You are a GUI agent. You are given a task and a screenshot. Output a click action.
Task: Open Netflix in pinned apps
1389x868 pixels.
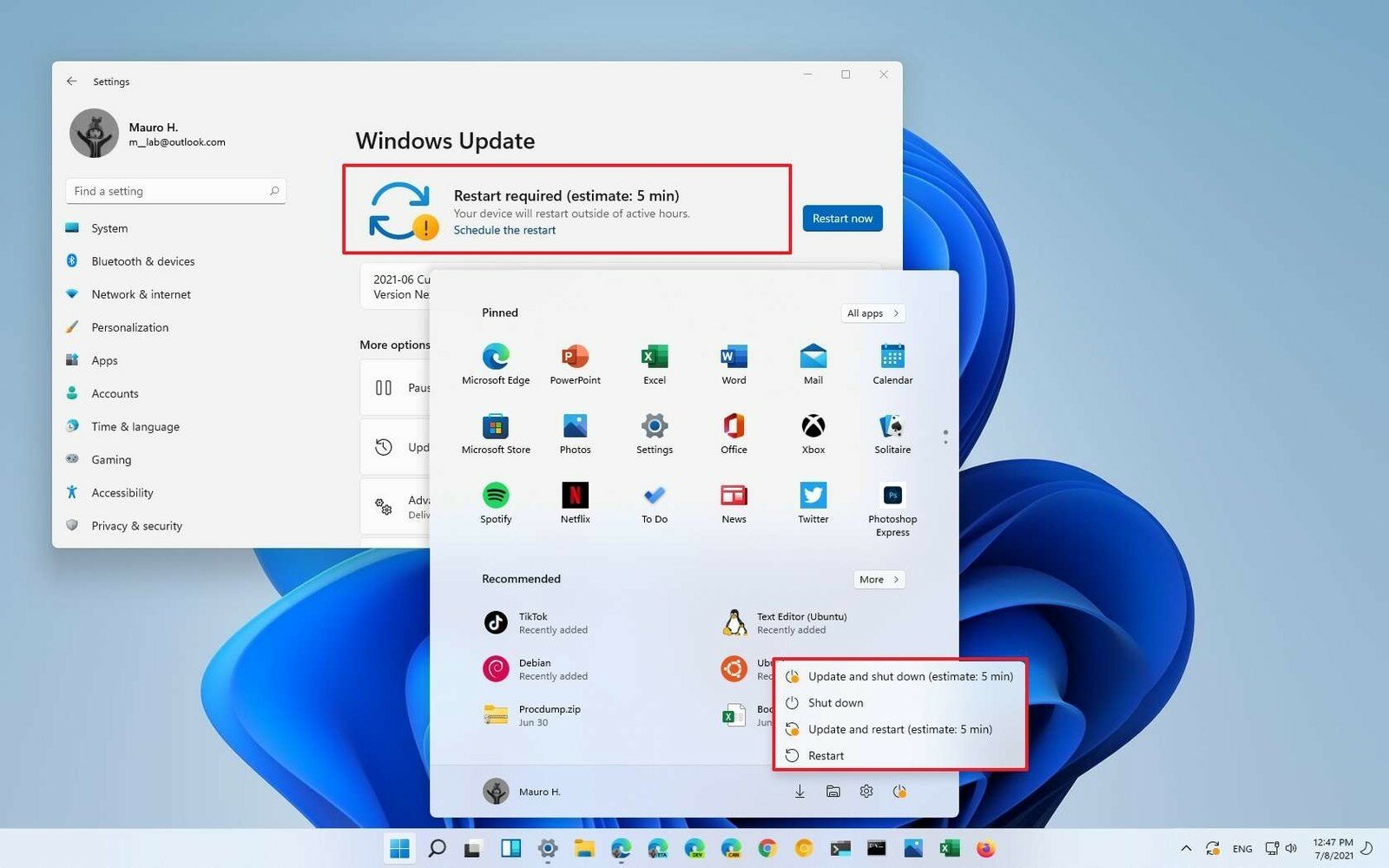pos(575,502)
